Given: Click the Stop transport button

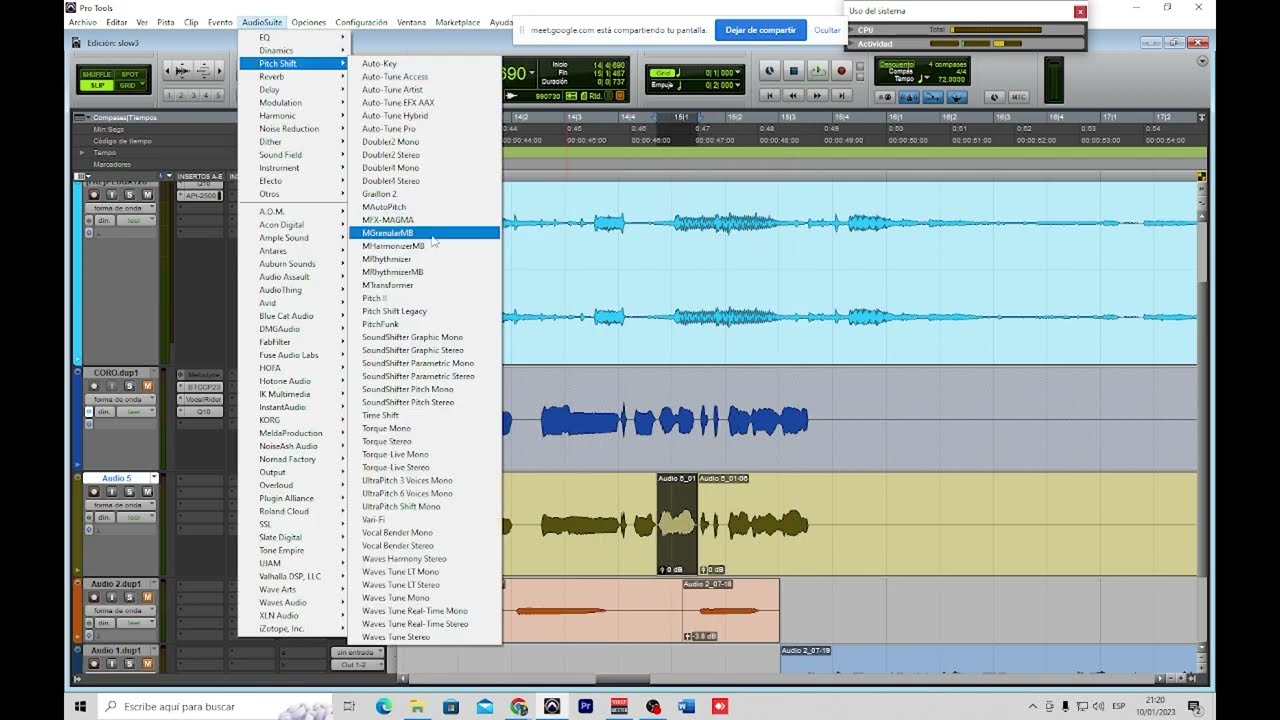Looking at the screenshot, I should 793,71.
